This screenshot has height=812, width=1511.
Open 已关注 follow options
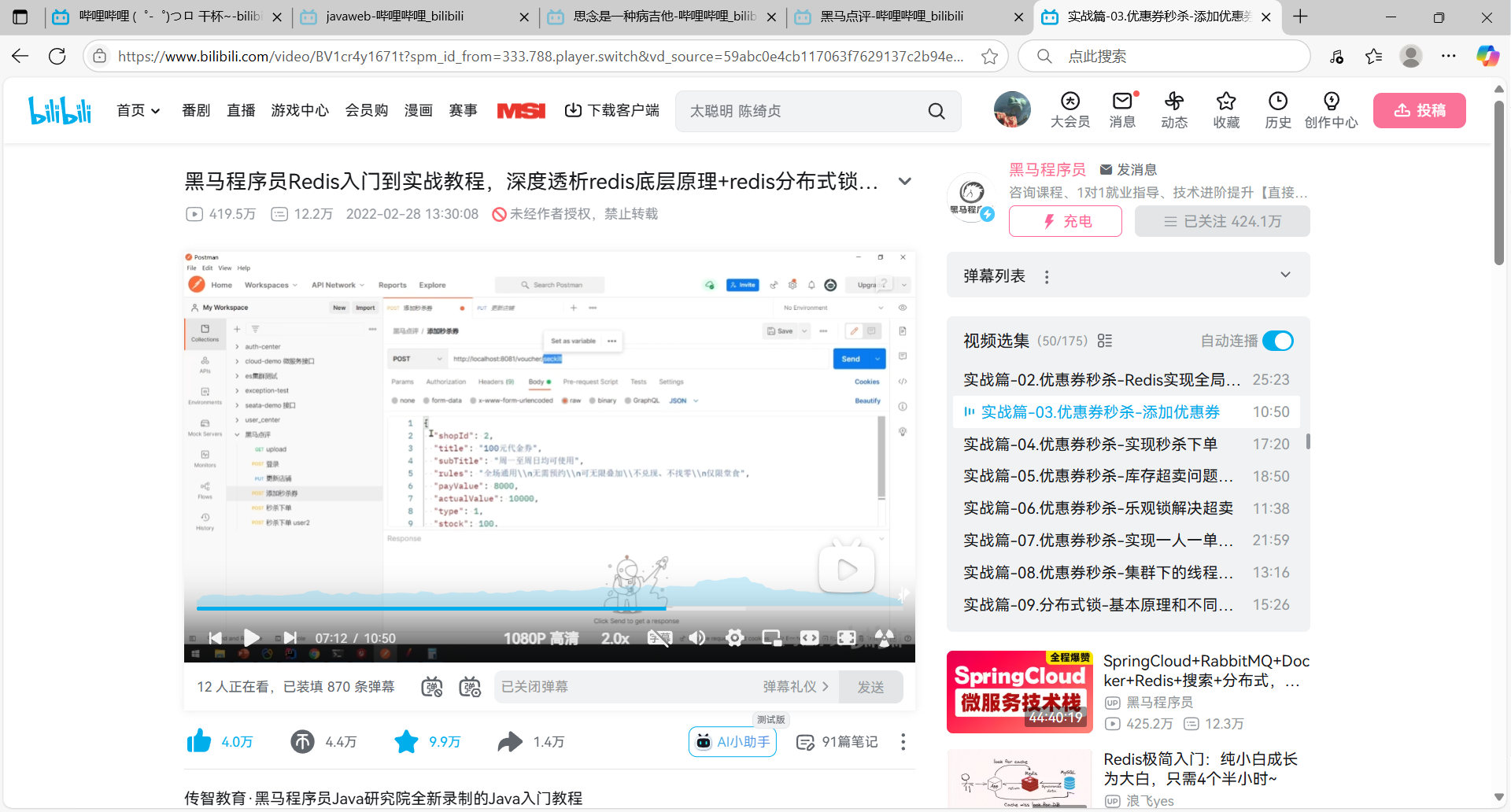pyautogui.click(x=1222, y=221)
